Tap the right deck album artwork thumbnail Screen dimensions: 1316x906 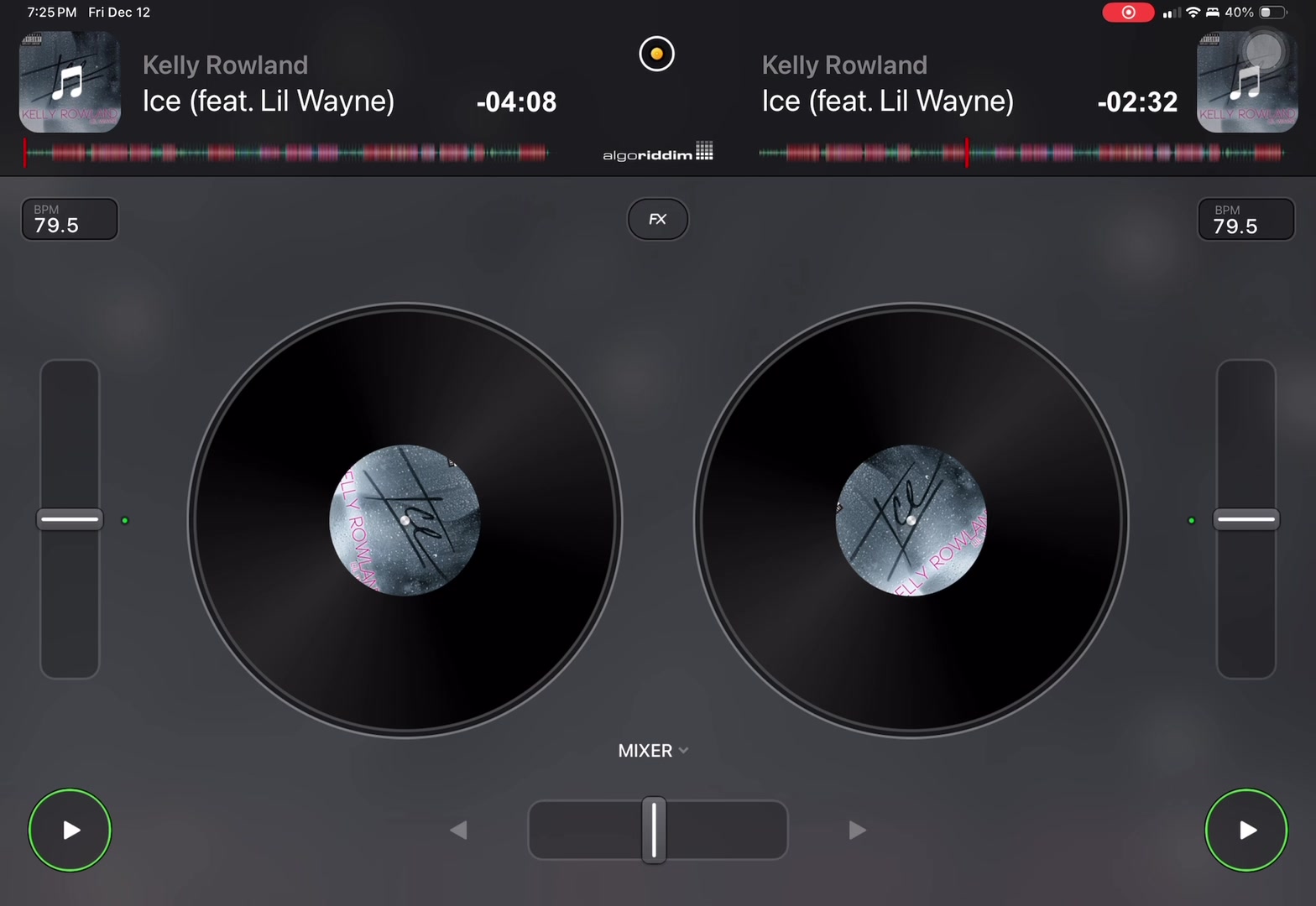coord(1247,82)
